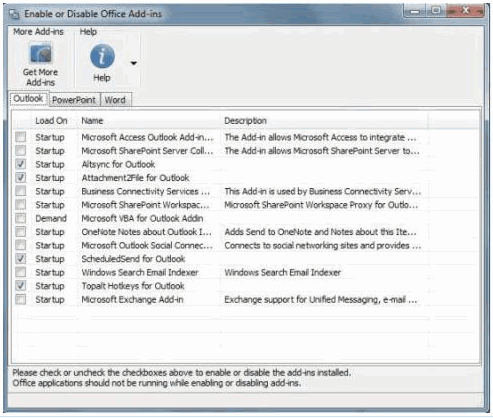Switch to the PowerPoint tab
The width and height of the screenshot is (493, 418).
coord(74,100)
